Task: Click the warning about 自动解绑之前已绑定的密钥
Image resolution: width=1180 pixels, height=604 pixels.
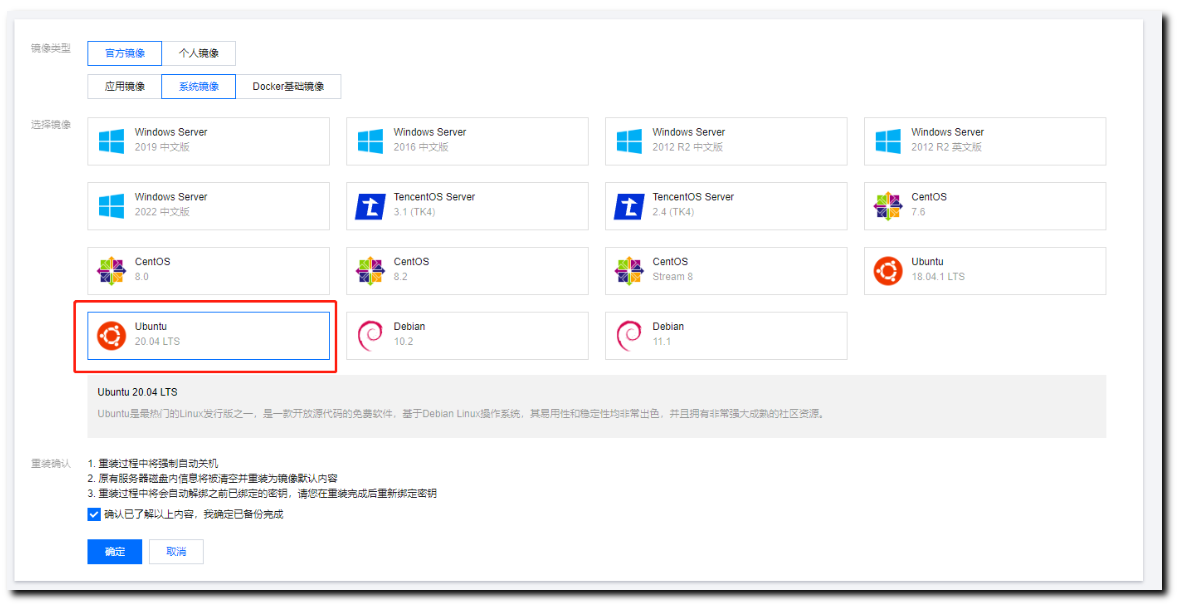Action: (263, 493)
